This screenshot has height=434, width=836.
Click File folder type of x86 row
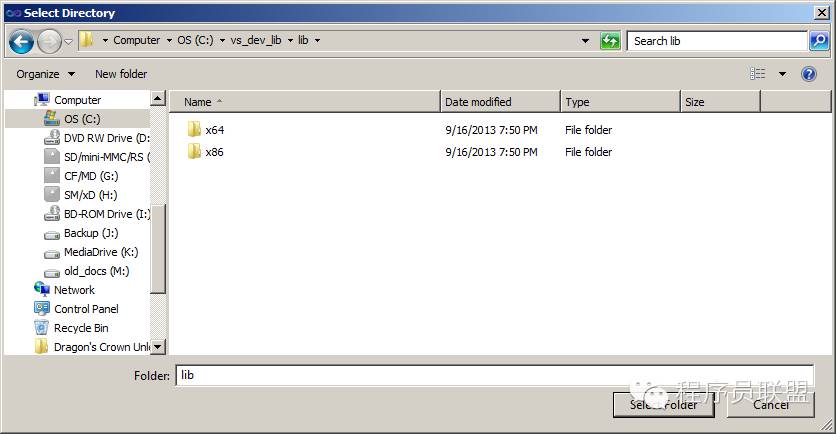pyautogui.click(x=589, y=152)
